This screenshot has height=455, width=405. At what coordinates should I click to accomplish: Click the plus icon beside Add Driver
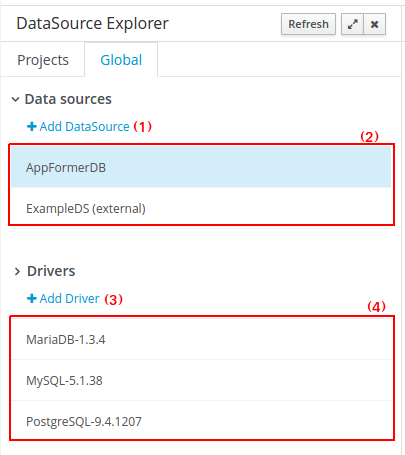(x=32, y=298)
